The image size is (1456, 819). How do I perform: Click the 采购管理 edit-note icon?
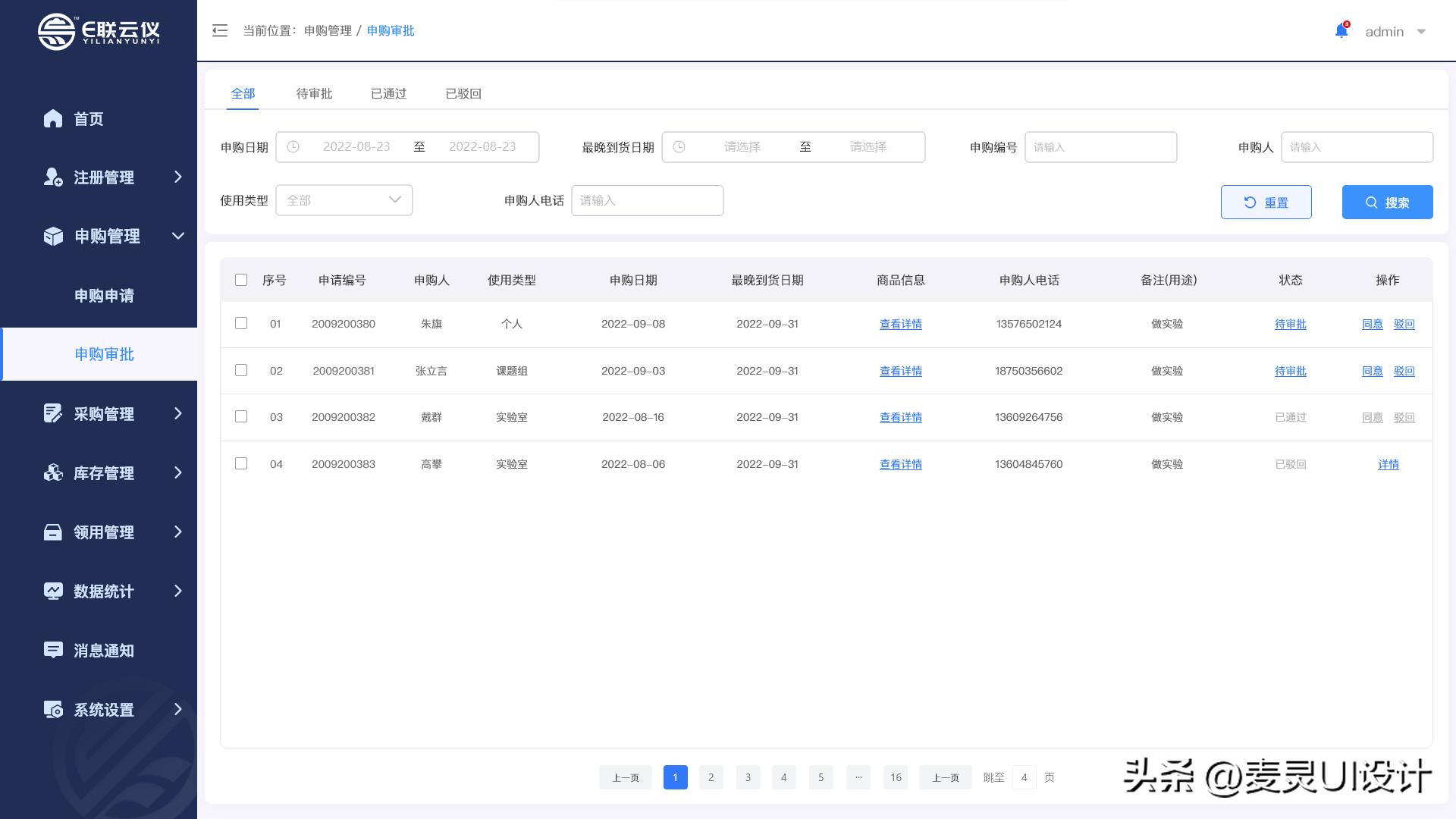coord(53,413)
